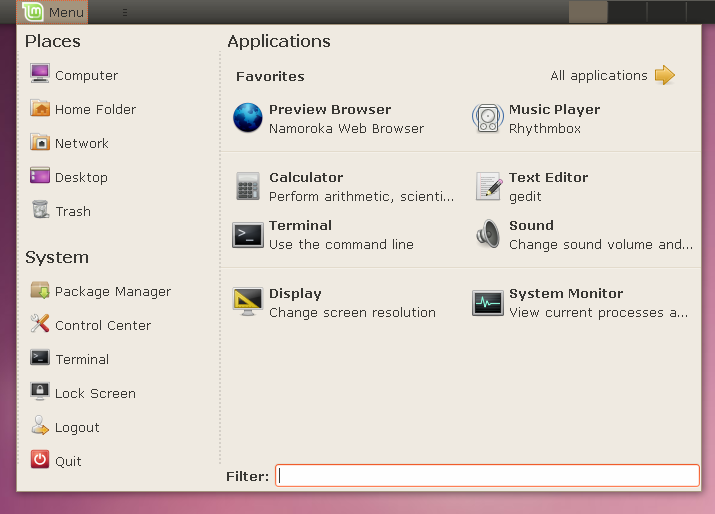Click the Linux Mint logo on Menu button
The height and width of the screenshot is (514, 715).
click(32, 12)
